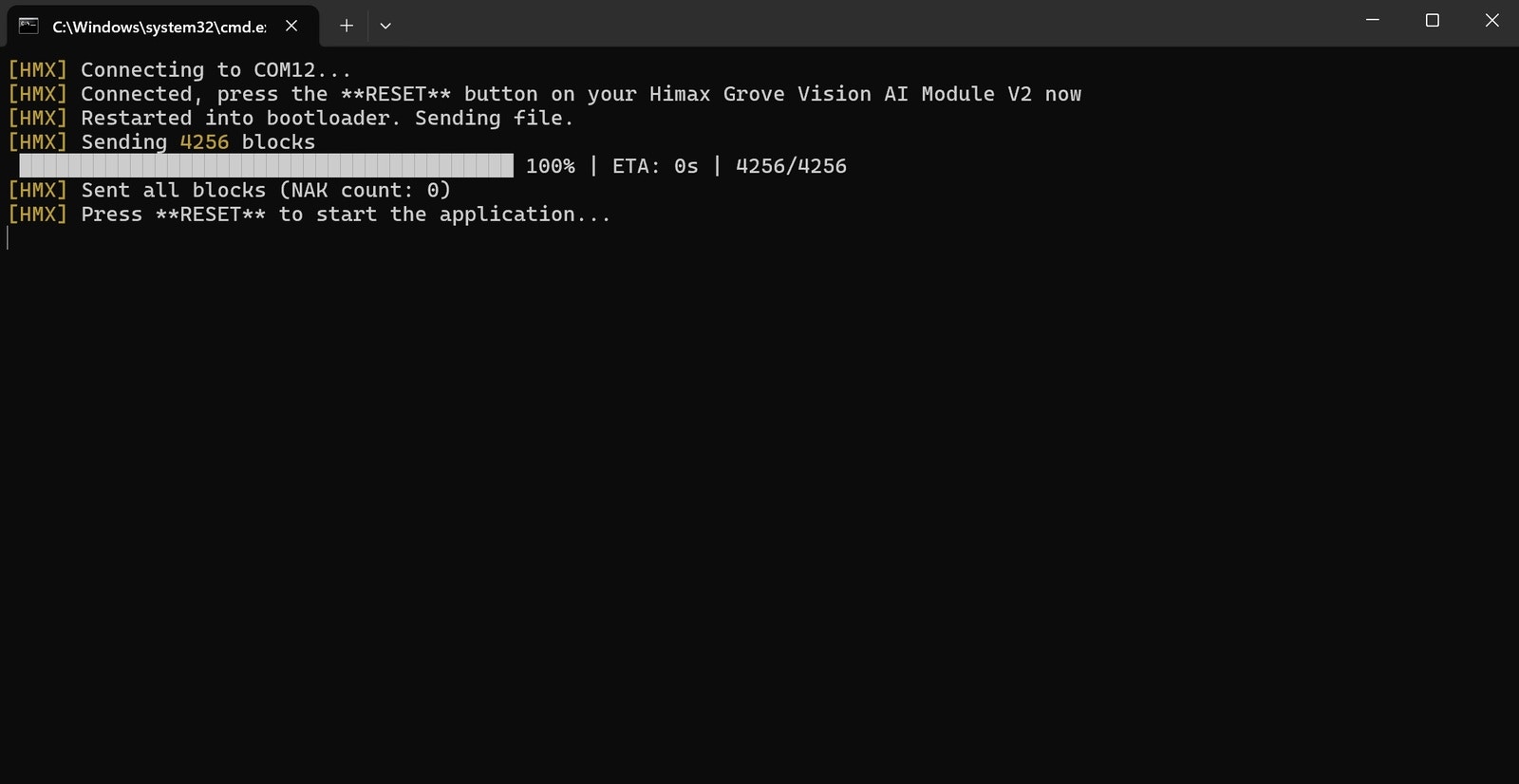Click the 'Connecting to COM12...' output line
1519x784 pixels.
[x=179, y=70]
